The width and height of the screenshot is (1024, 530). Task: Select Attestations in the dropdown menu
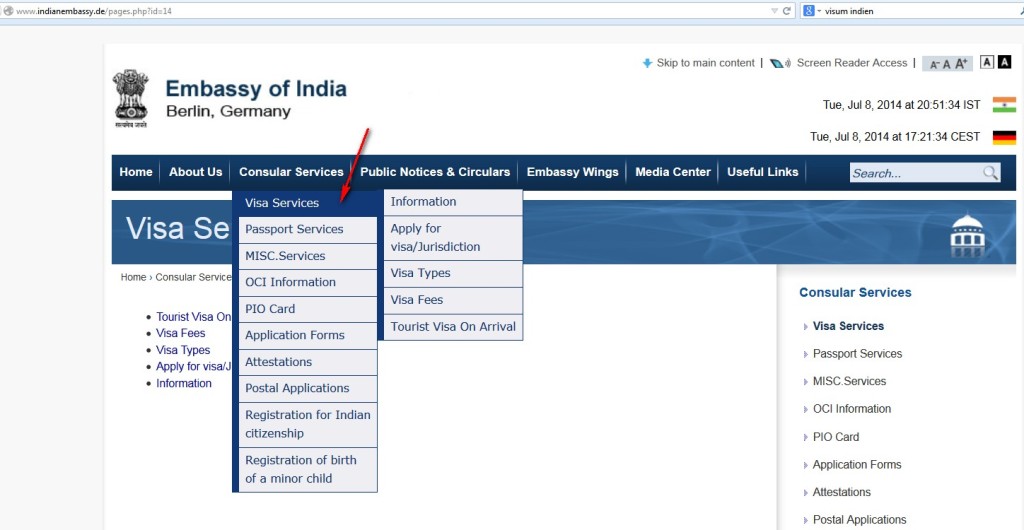click(308, 362)
